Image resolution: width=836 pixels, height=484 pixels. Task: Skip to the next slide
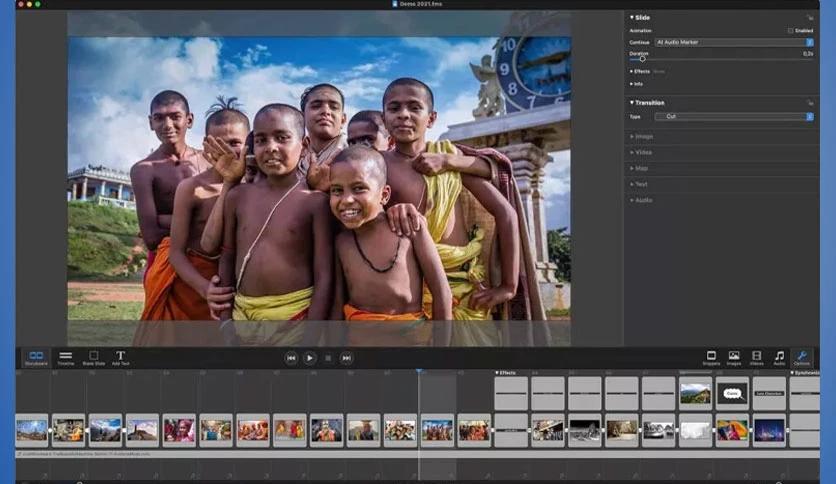[x=346, y=358]
